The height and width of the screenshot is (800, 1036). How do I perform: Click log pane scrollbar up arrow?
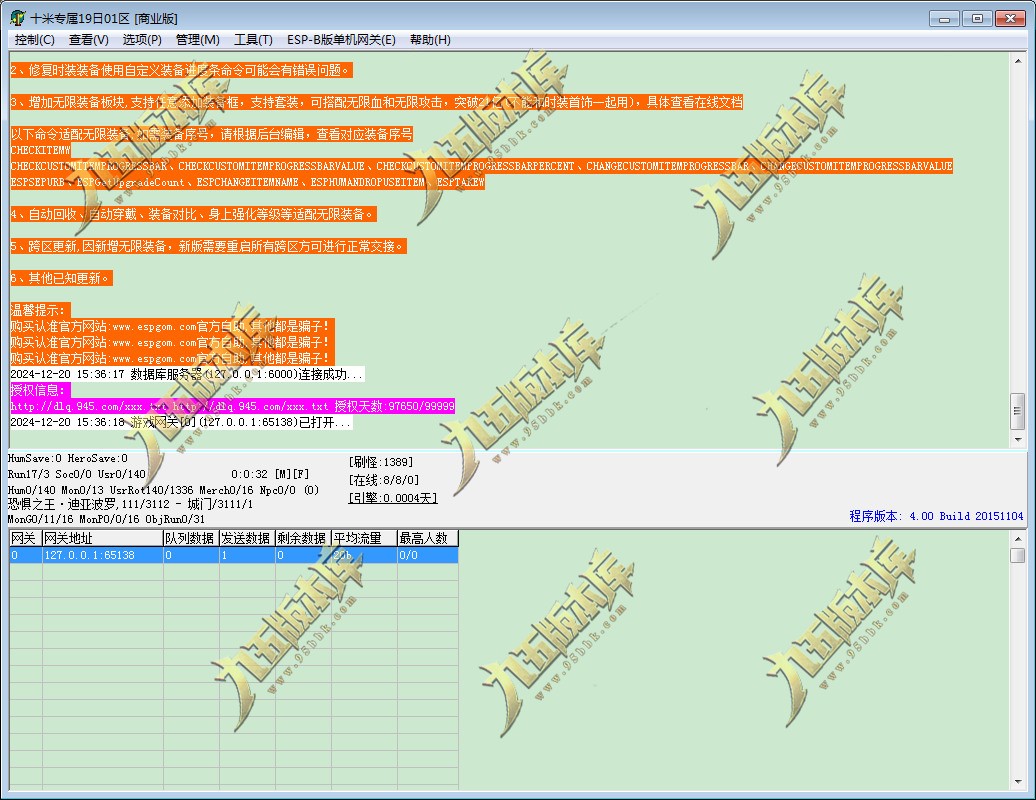[1018, 61]
